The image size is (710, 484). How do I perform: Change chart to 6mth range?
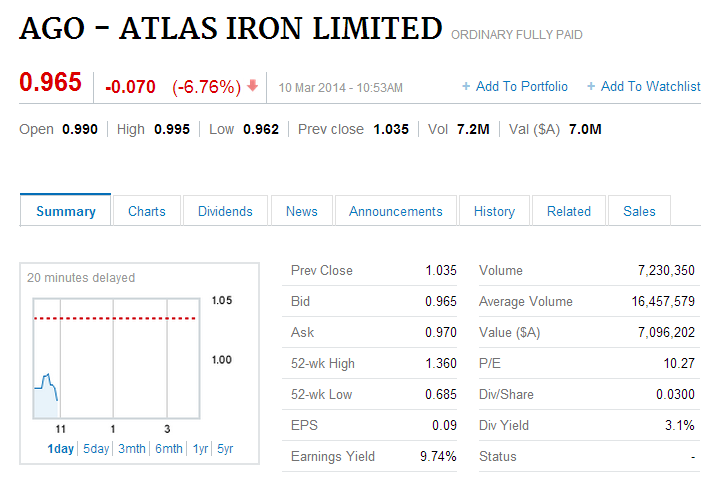[169, 449]
